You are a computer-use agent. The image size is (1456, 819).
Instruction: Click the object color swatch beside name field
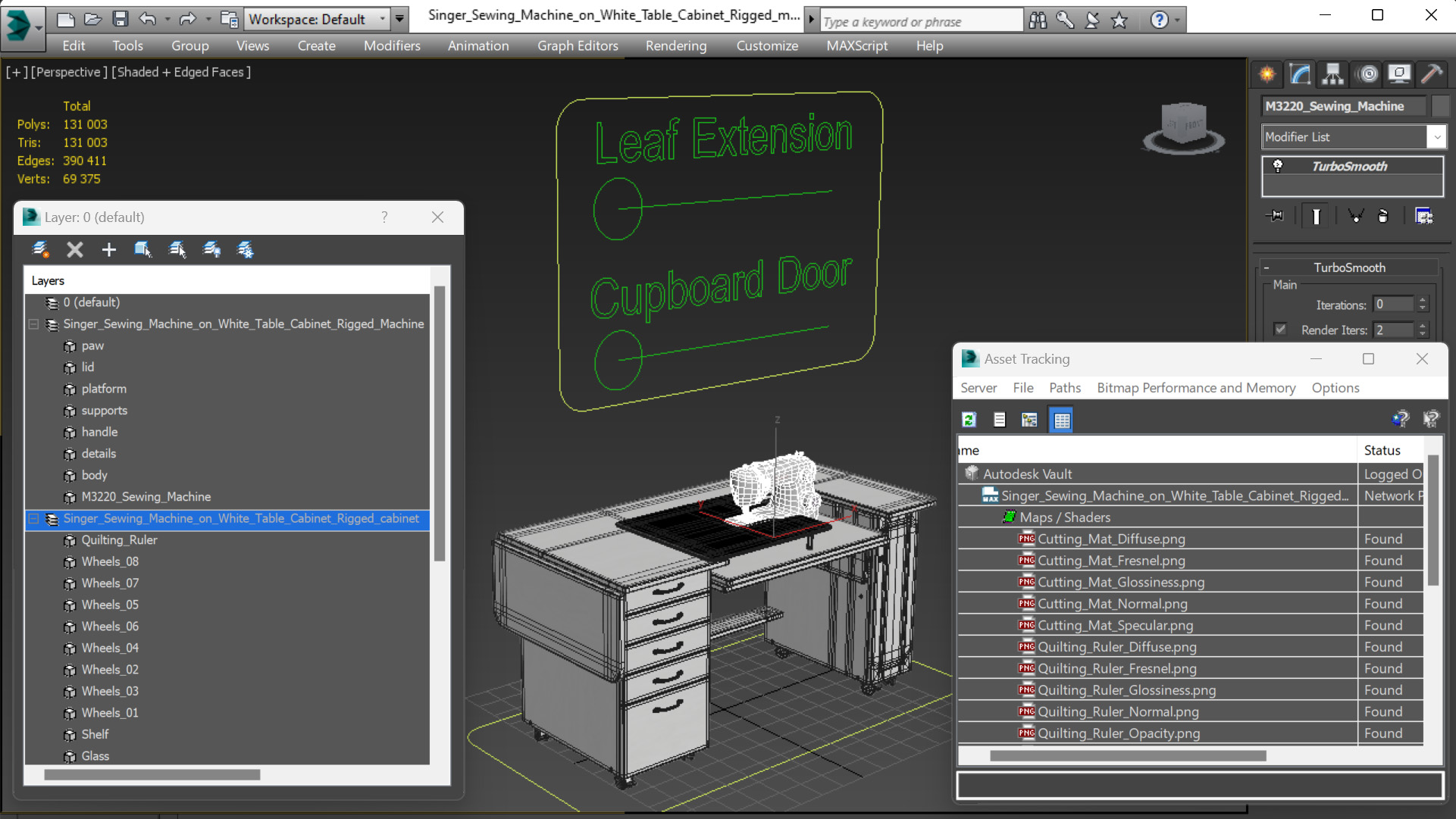click(x=1440, y=106)
